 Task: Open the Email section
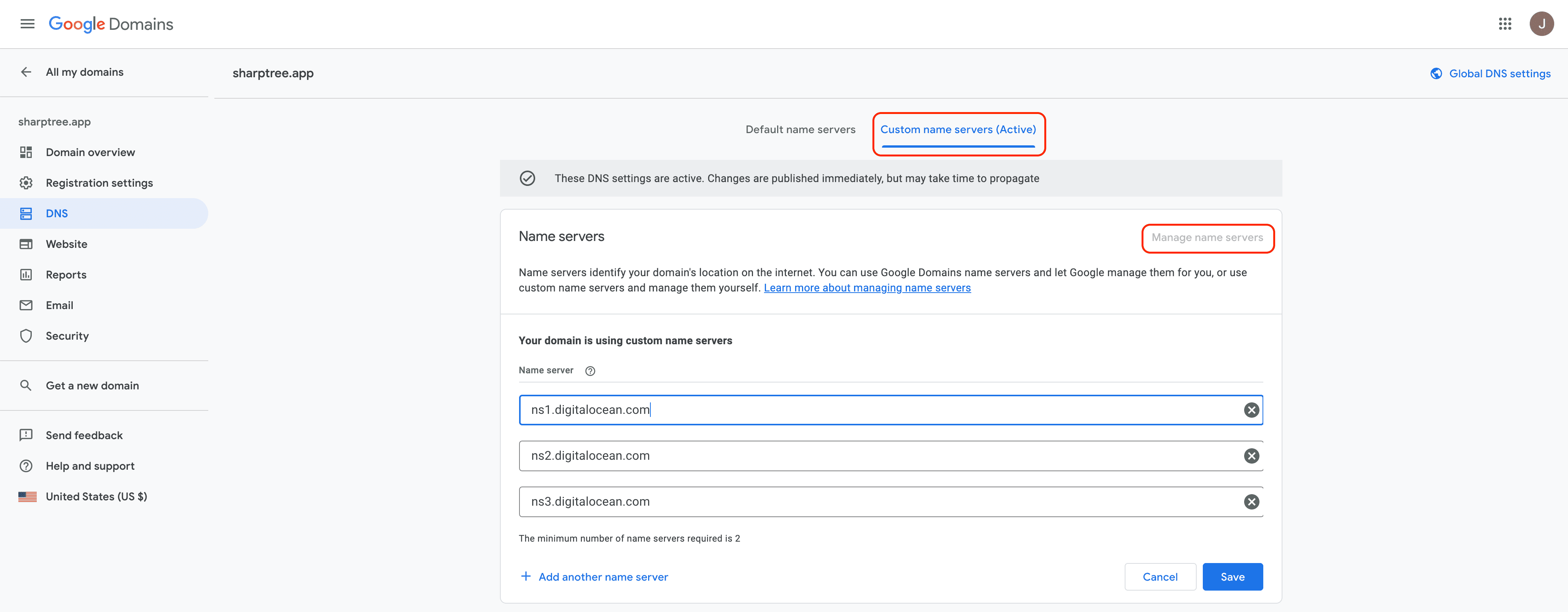104,305
